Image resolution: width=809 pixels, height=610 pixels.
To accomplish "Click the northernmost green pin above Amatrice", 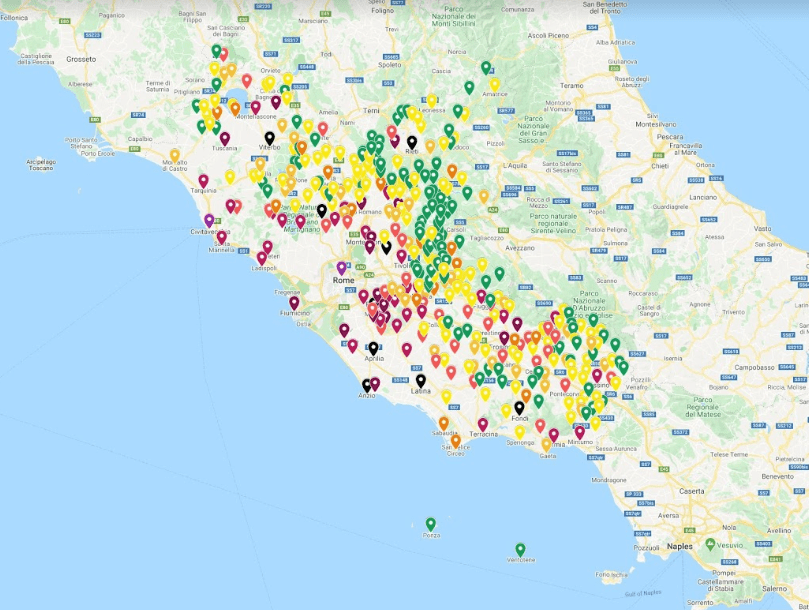I will coord(486,68).
